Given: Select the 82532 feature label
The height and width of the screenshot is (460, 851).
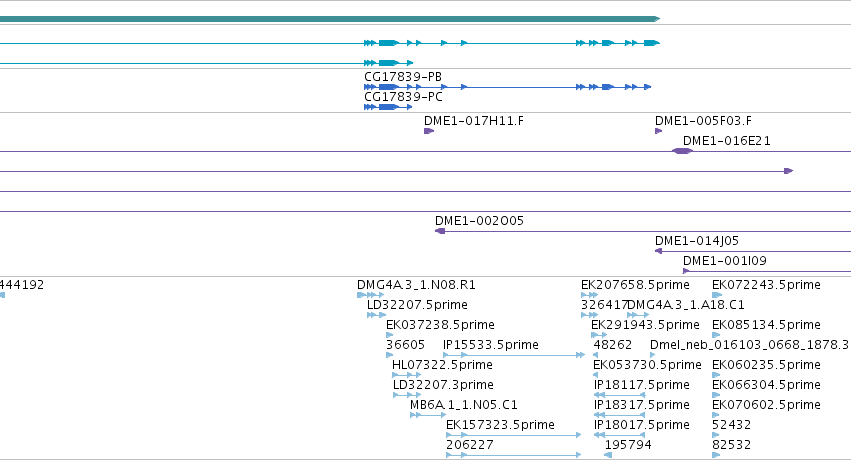Looking at the screenshot, I should [732, 445].
